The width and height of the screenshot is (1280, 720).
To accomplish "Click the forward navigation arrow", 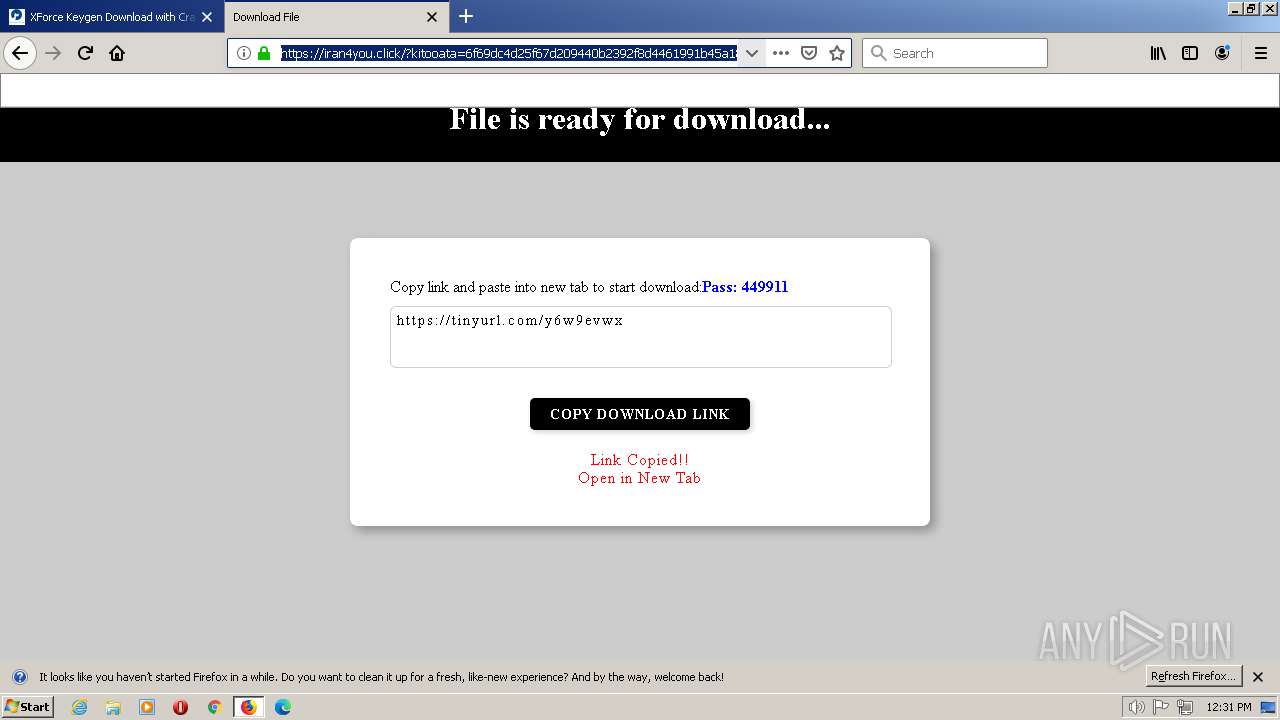I will coord(53,53).
